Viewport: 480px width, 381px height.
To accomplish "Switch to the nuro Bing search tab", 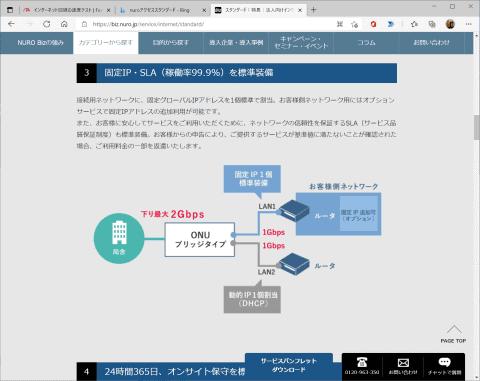I will [162, 10].
